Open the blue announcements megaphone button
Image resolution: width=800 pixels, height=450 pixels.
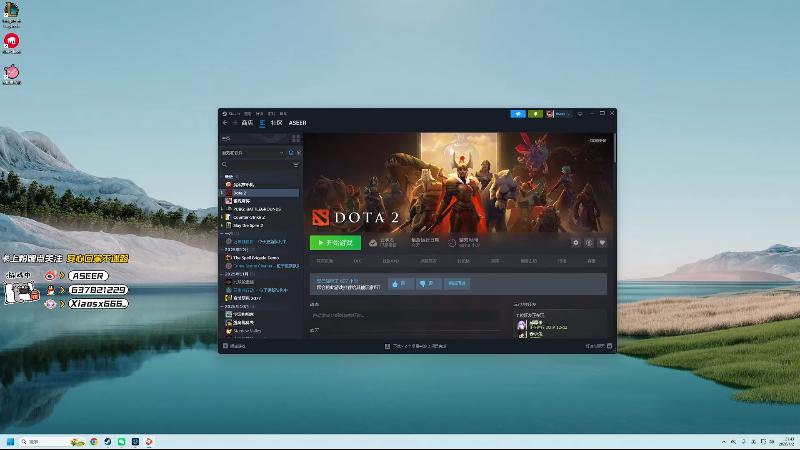pyautogui.click(x=518, y=114)
